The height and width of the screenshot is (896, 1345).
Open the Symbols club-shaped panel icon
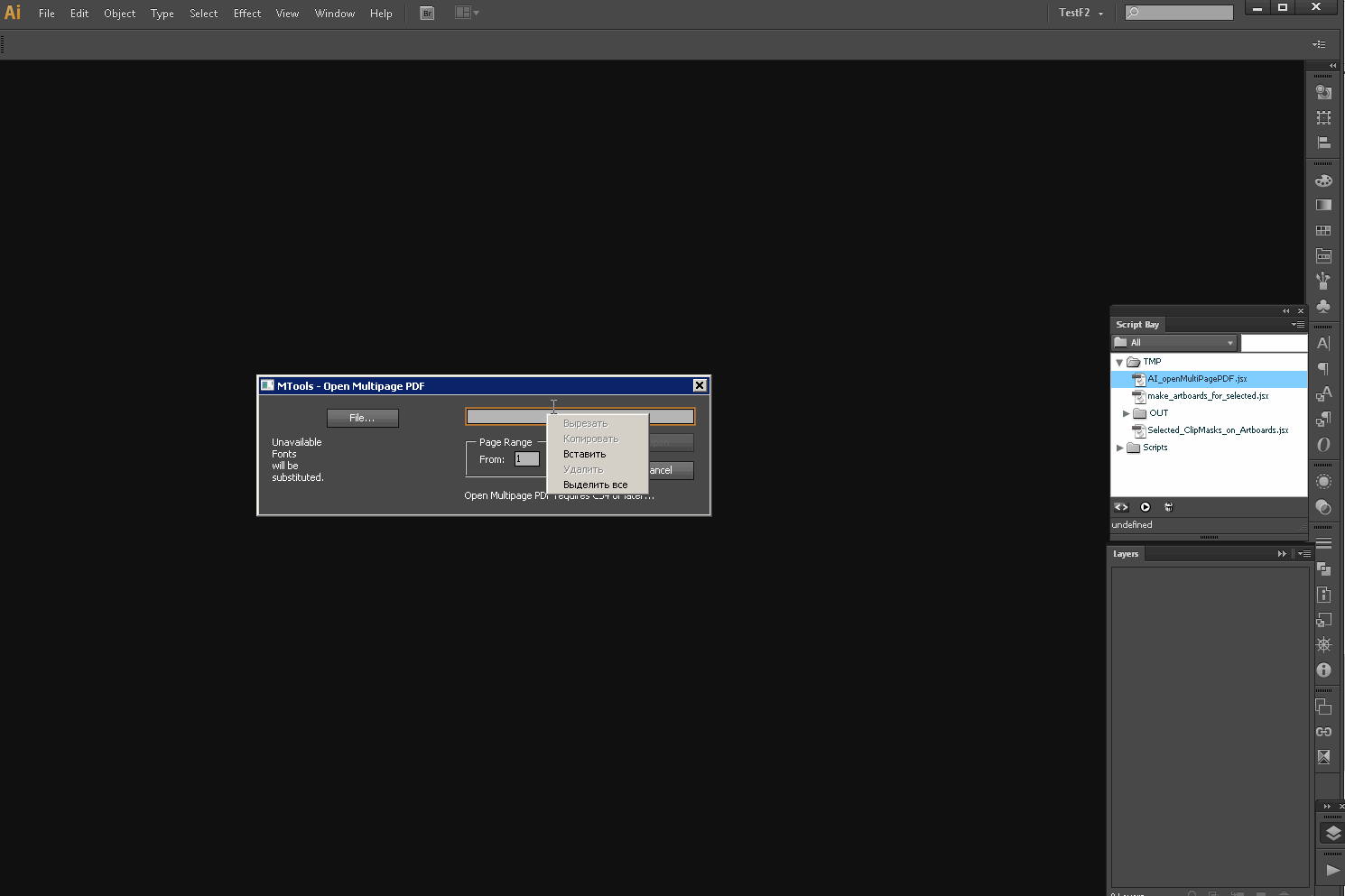tap(1323, 306)
